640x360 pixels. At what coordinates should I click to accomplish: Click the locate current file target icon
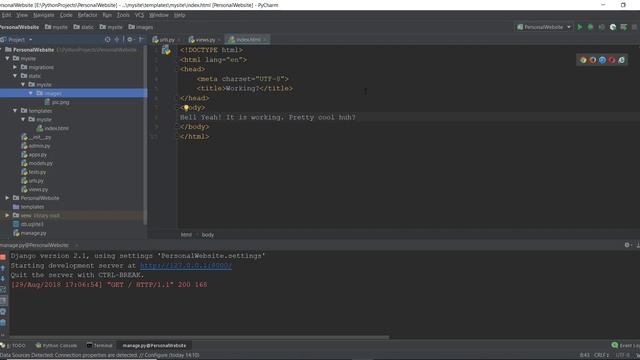(x=107, y=40)
